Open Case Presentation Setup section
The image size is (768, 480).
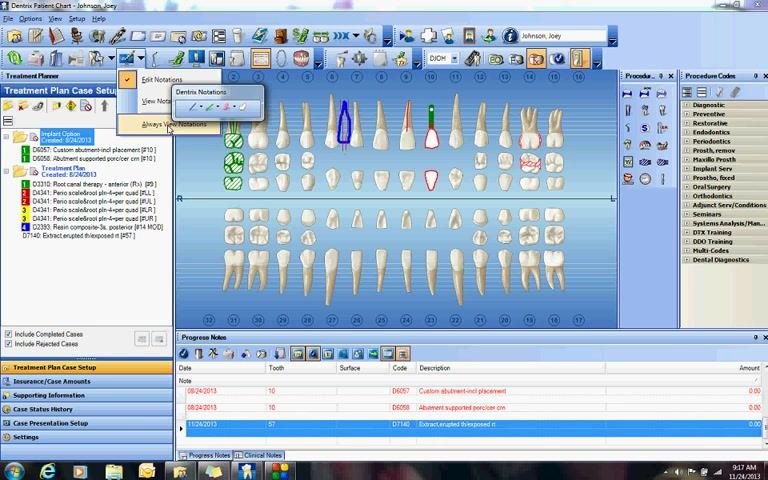coord(87,423)
